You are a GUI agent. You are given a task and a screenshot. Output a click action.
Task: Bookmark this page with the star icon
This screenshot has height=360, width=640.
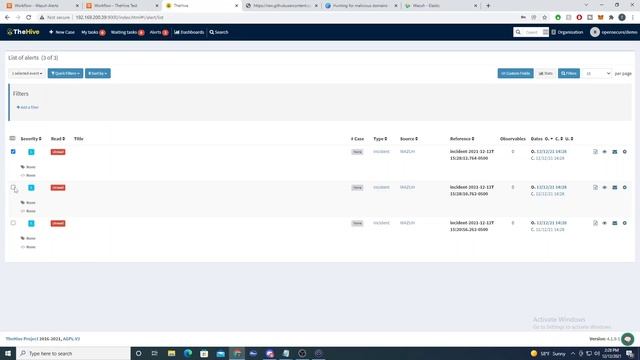(x=544, y=18)
